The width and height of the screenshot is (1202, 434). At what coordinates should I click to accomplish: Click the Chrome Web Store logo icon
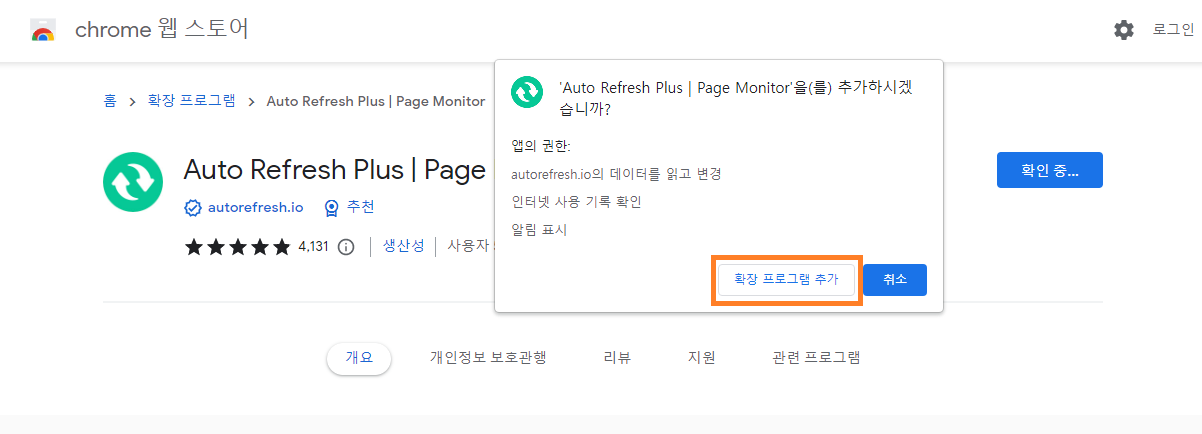[42, 29]
